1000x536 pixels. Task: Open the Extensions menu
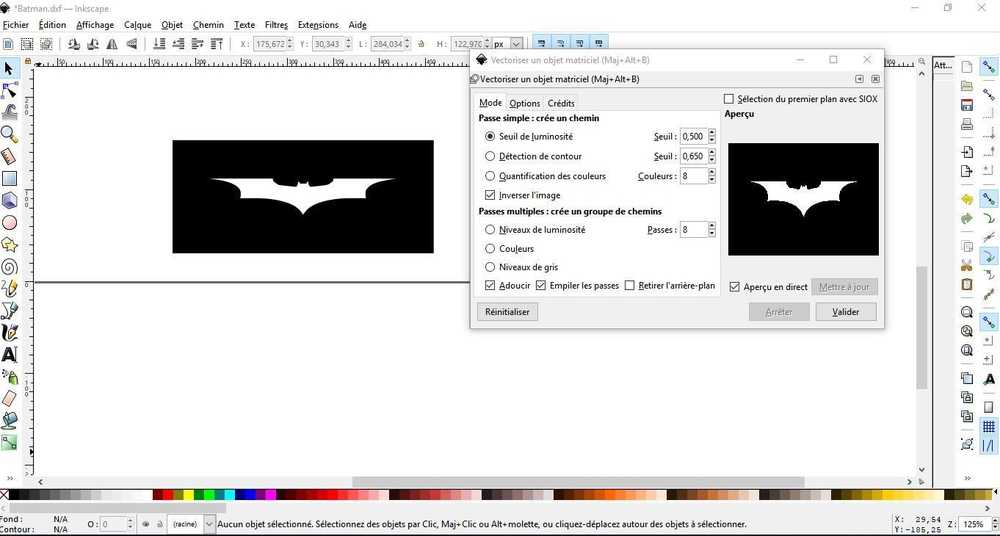point(318,25)
